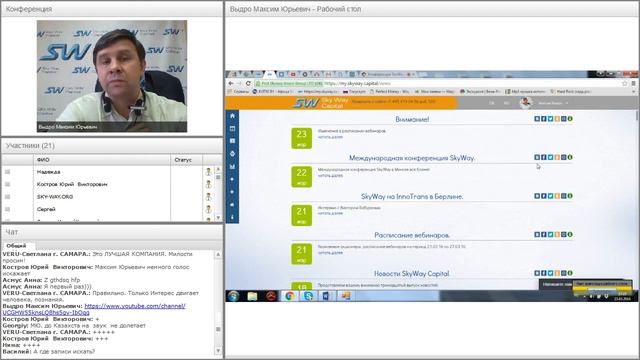Bookmark the page with the star icon
The height and width of the screenshot is (360, 640).
624,83
